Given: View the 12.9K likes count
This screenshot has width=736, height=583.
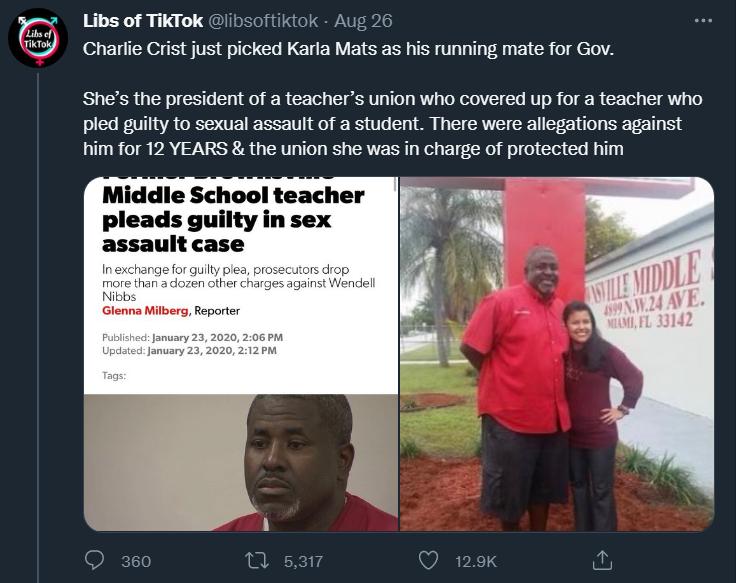Looking at the screenshot, I should click(x=476, y=561).
